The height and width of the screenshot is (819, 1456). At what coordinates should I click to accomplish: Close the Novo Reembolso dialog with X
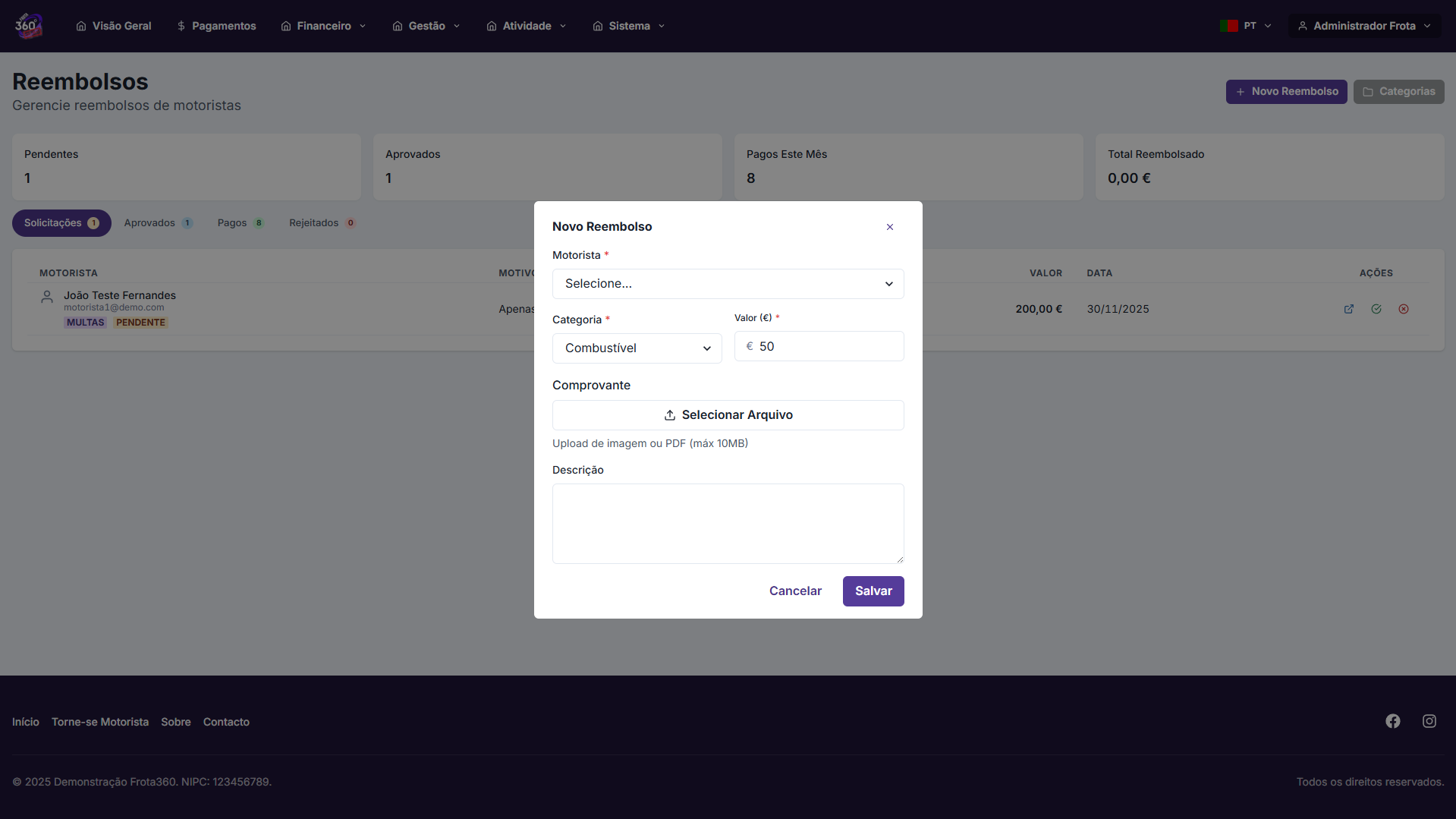pyautogui.click(x=889, y=227)
